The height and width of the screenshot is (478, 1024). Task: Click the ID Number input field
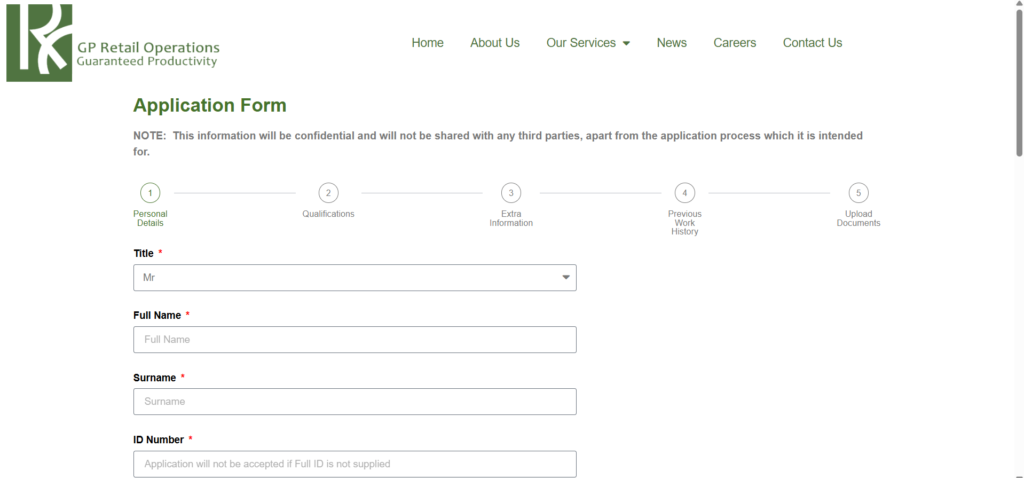pos(354,464)
